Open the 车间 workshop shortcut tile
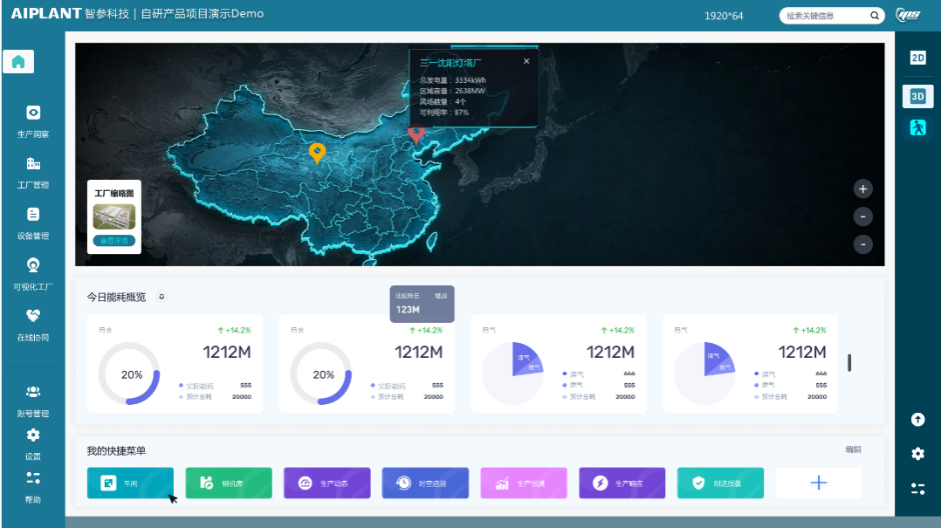 tap(130, 483)
